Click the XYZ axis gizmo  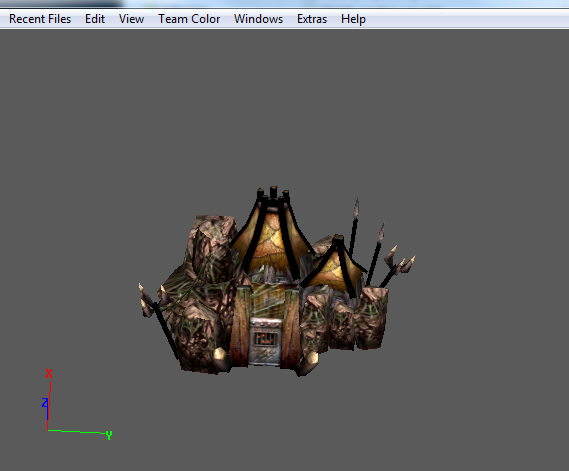pyautogui.click(x=77, y=405)
